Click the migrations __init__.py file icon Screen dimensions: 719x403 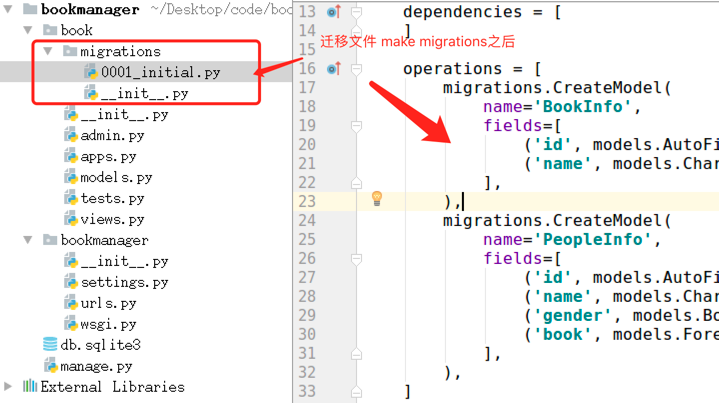point(91,93)
